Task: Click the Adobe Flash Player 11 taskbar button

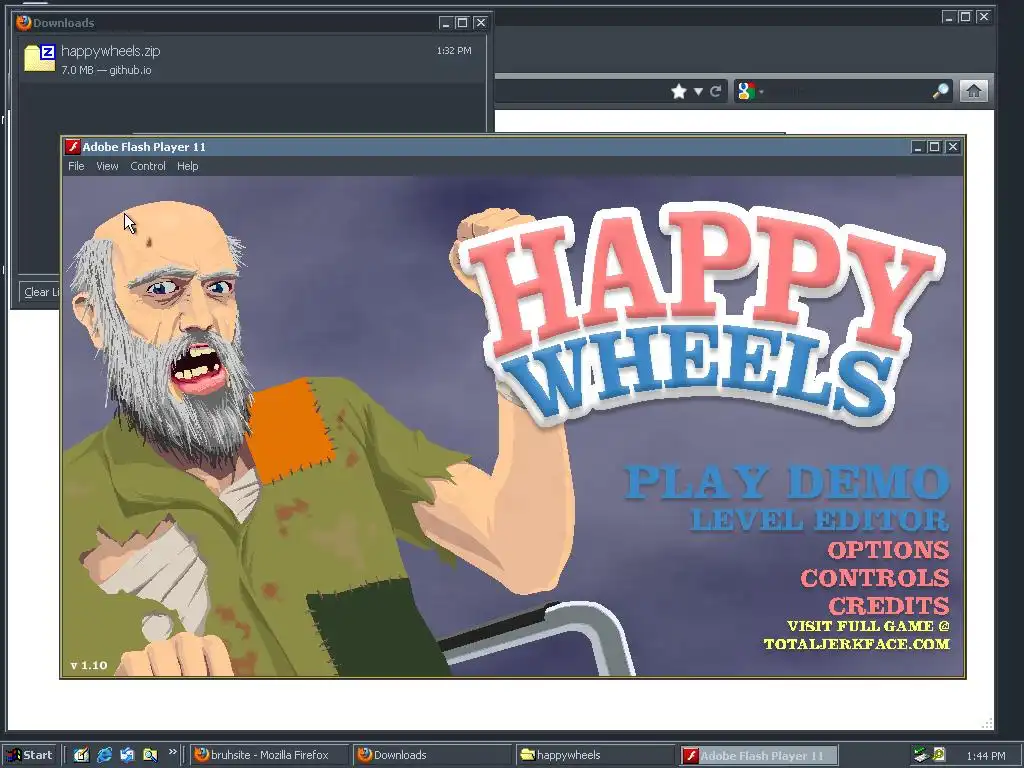Action: point(758,756)
